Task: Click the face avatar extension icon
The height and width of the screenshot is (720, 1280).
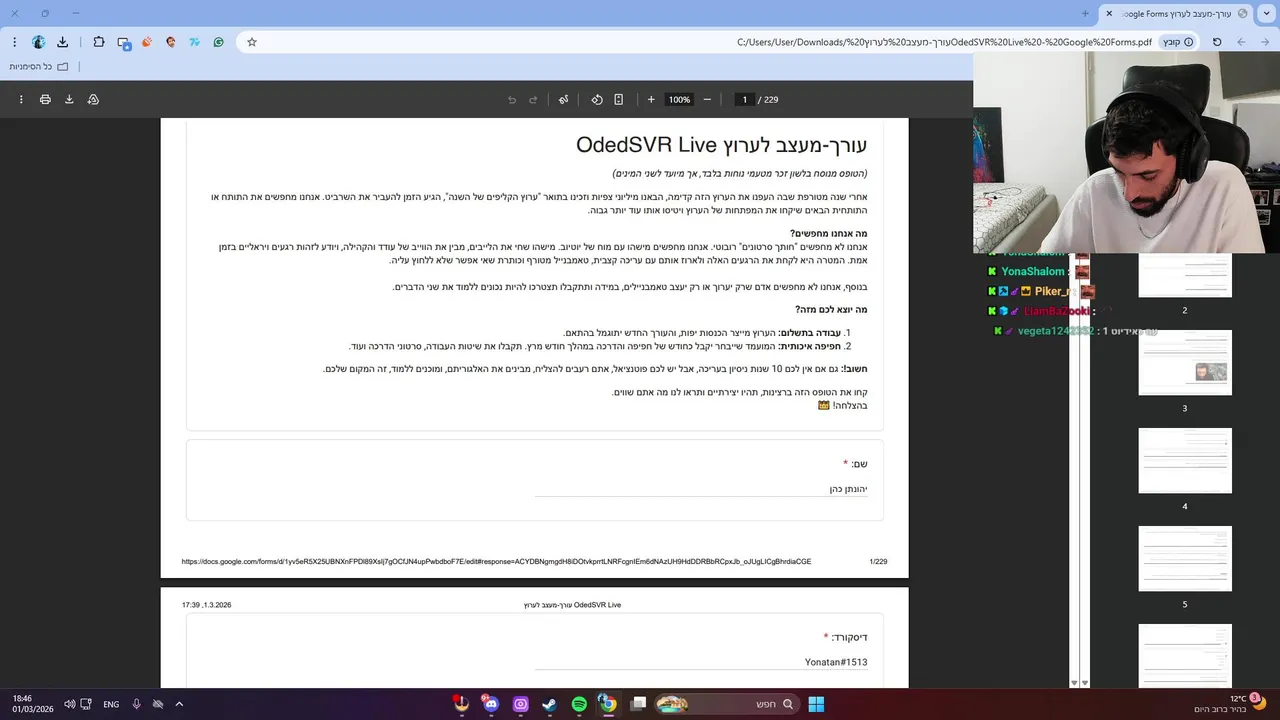Action: tap(171, 42)
